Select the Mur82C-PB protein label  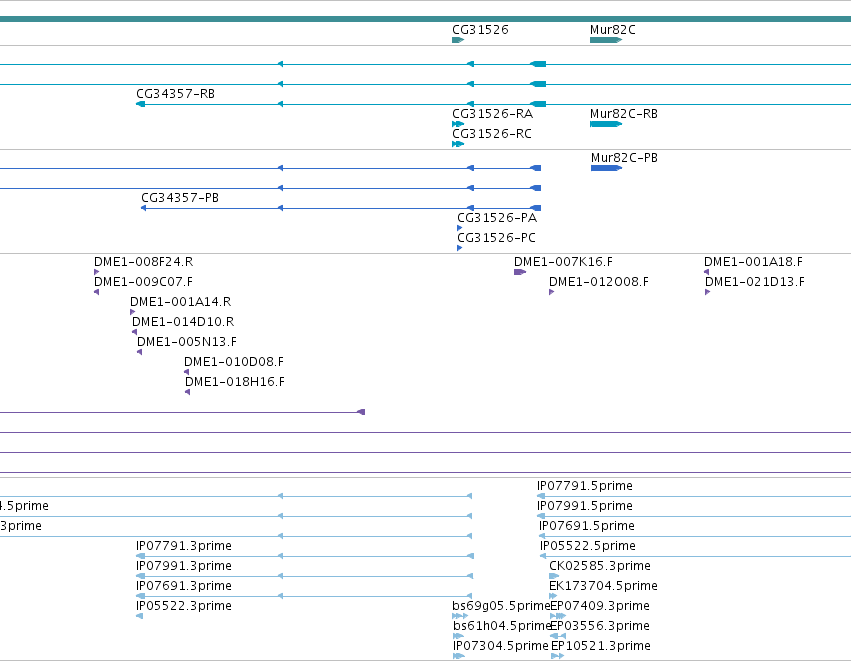pyautogui.click(x=624, y=158)
